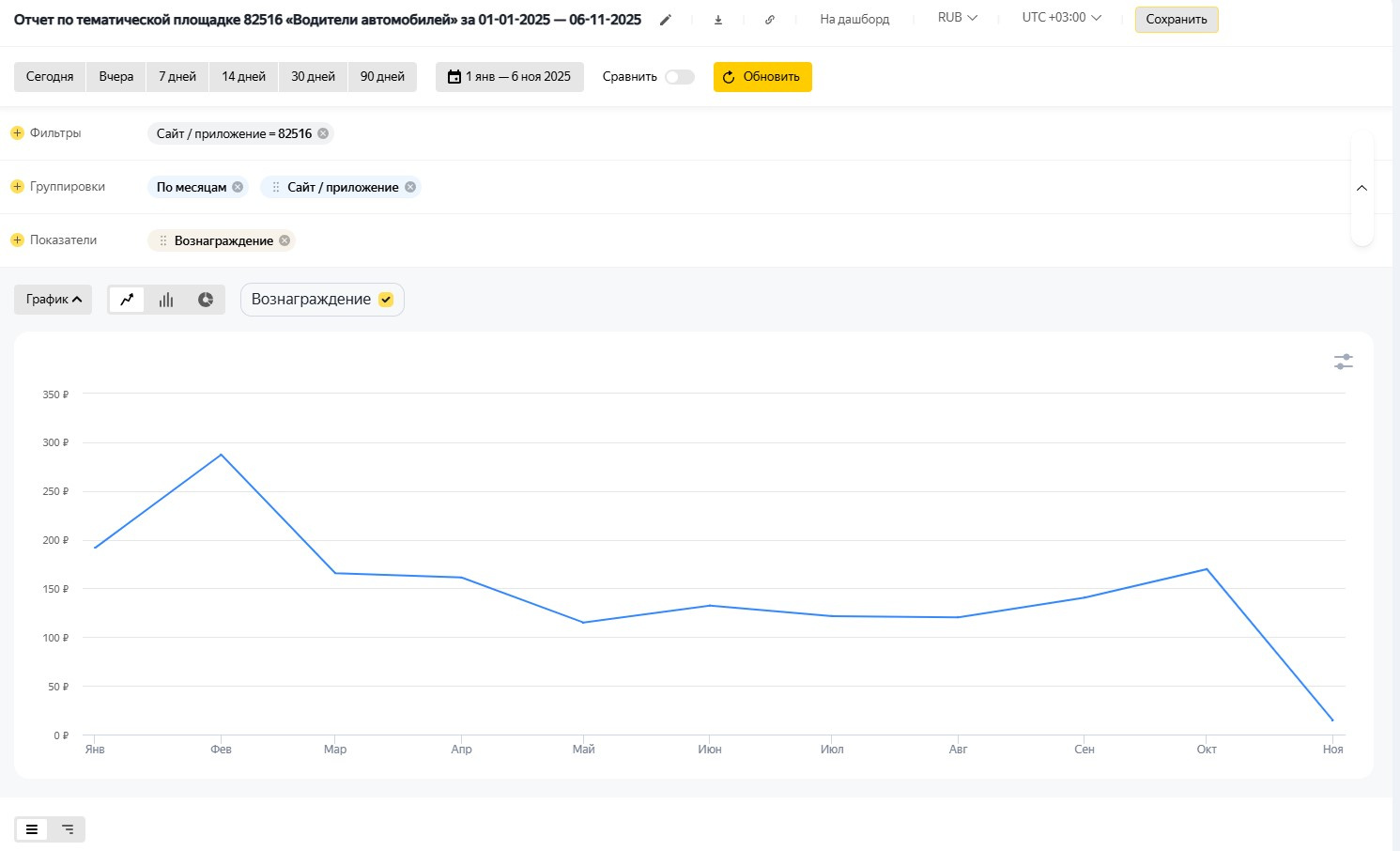Add a new filter with the plus icon
1400x851 pixels.
coord(17,133)
